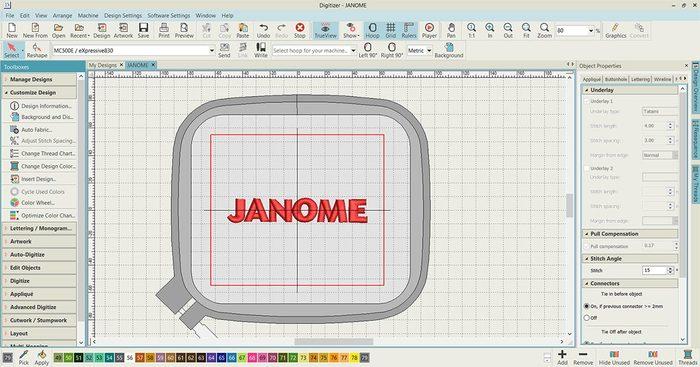Toggle TrueView display mode
This screenshot has width=700, height=367.
pos(325,30)
